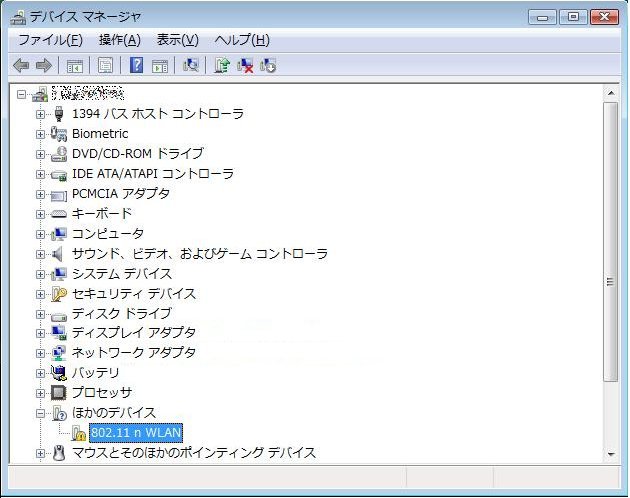This screenshot has width=630, height=498.
Task: Collapse the ほかのデバイス node
Action: tap(40, 413)
